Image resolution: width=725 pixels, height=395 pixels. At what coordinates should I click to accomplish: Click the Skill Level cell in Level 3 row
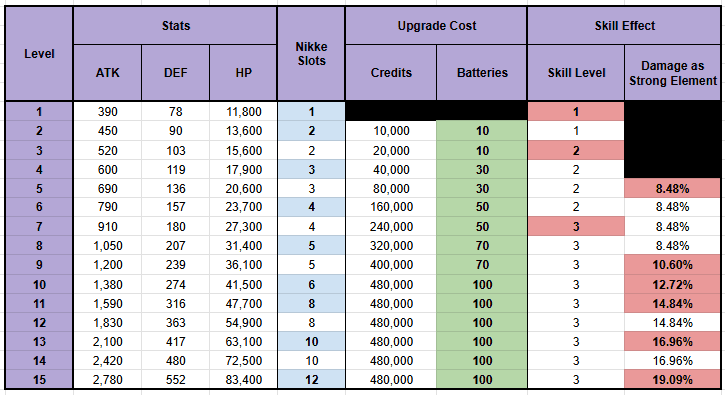[576, 150]
